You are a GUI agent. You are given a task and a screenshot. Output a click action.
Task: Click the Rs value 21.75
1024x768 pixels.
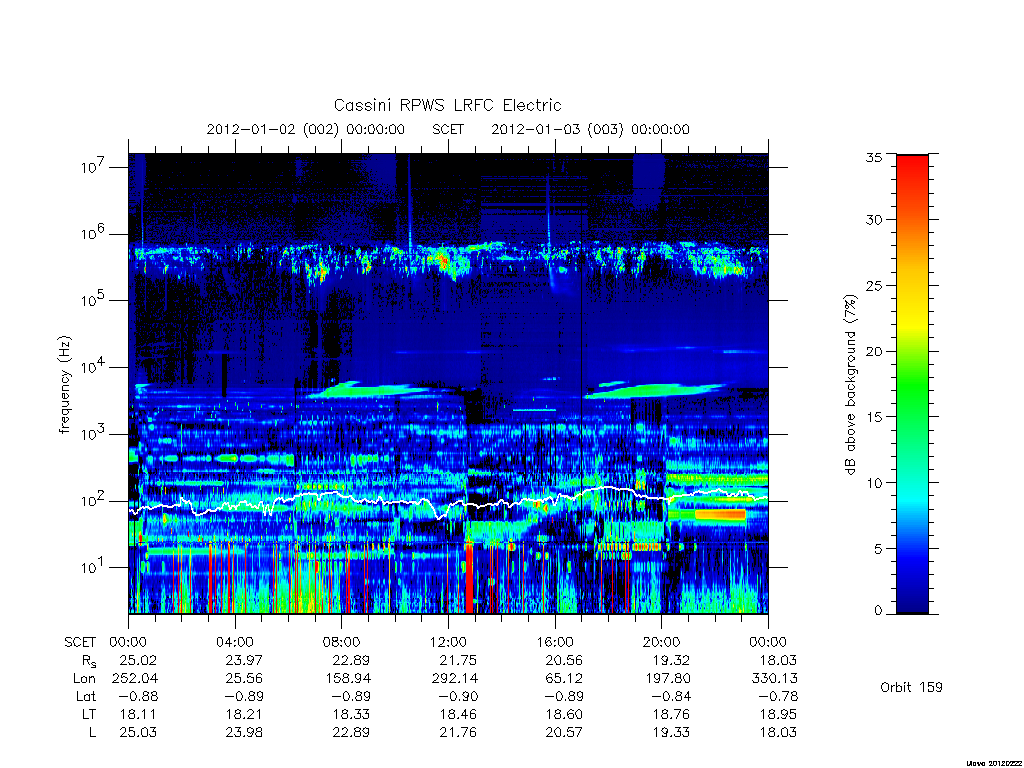coord(458,660)
